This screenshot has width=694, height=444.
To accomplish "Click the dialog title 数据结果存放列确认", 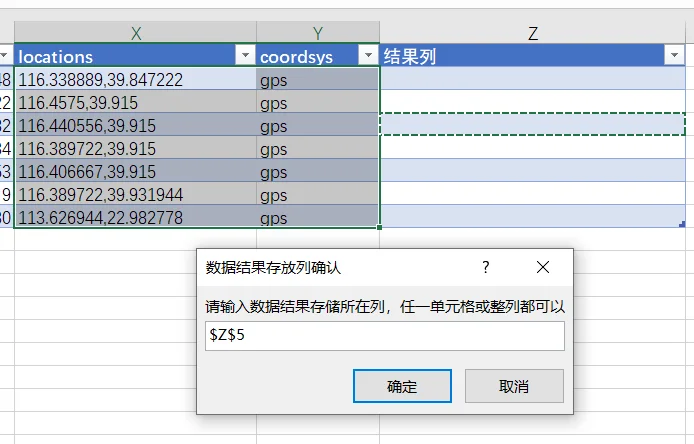I will (273, 268).
